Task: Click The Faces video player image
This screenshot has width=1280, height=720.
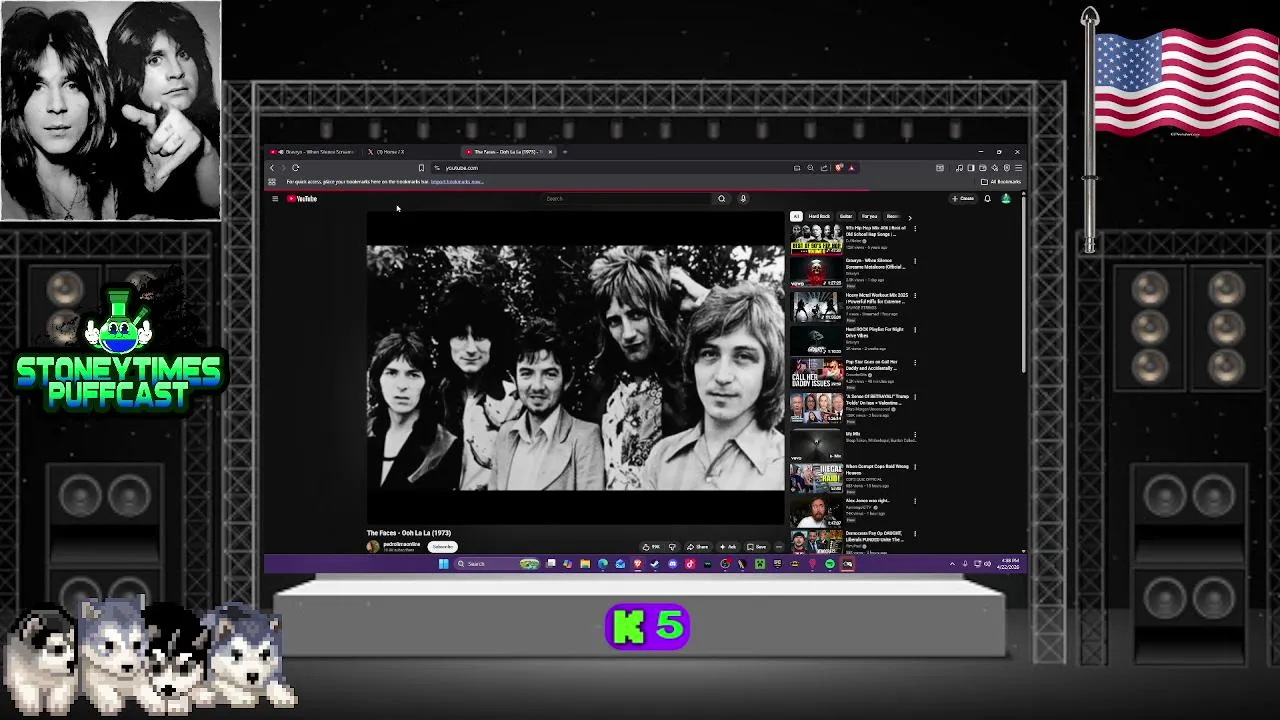Action: point(575,367)
